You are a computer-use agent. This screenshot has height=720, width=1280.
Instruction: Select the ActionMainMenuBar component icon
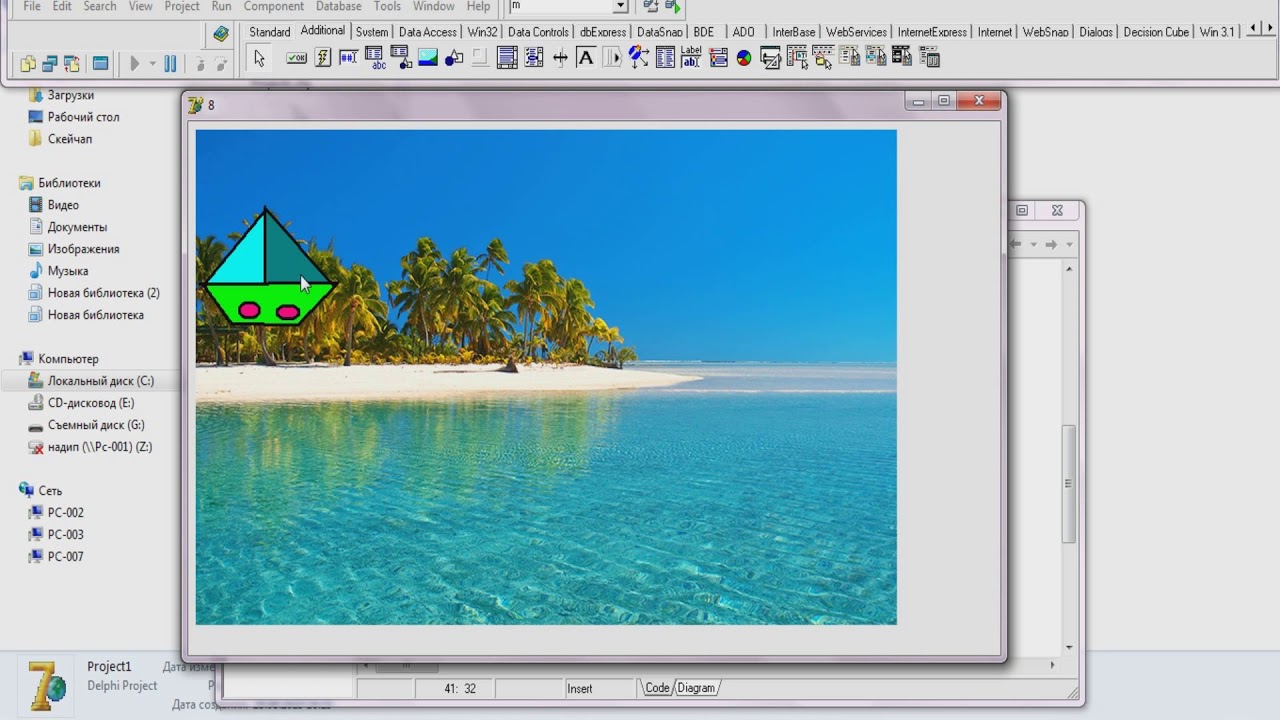pos(797,58)
